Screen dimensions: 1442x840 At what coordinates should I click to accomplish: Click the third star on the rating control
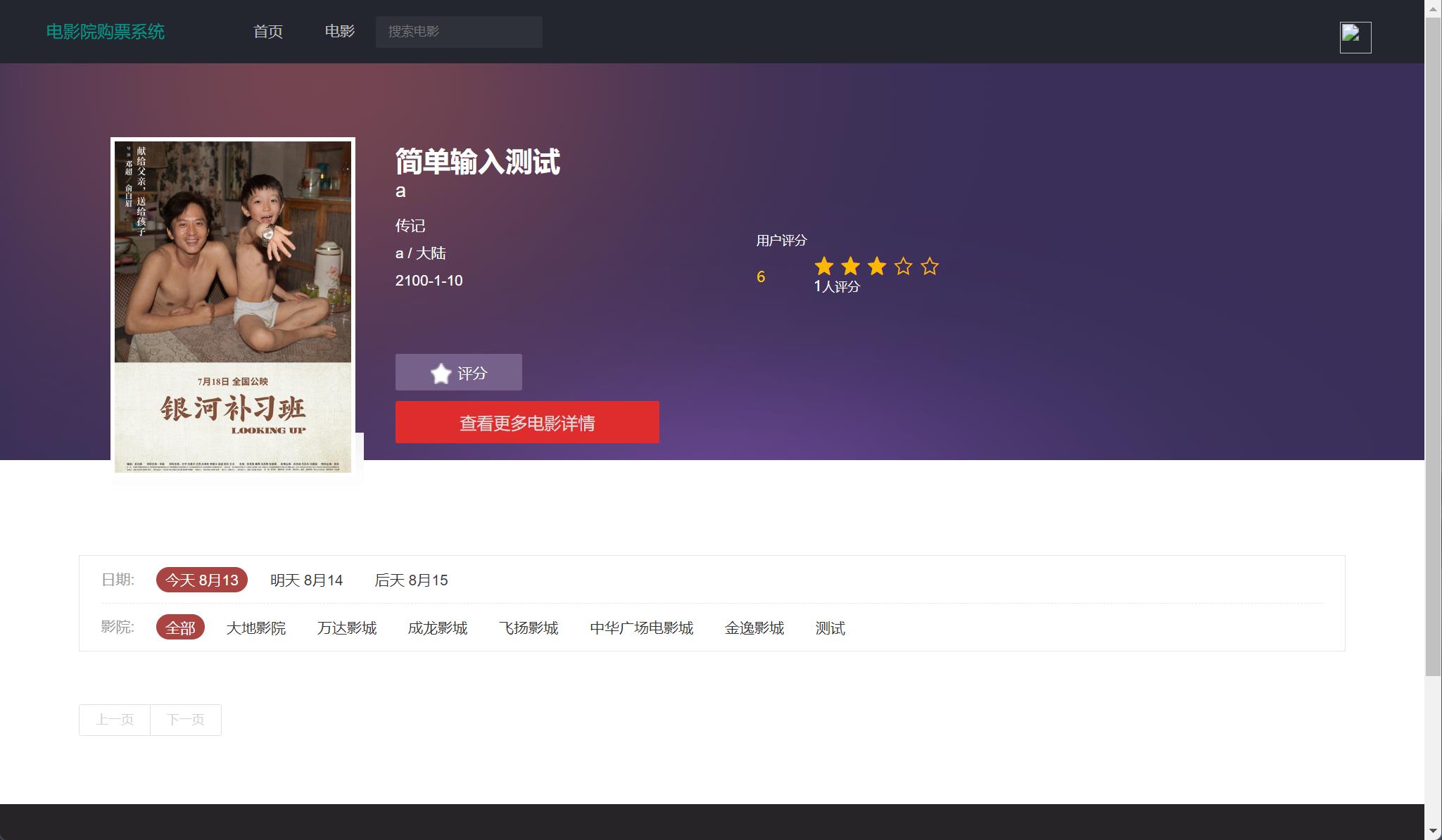(x=877, y=267)
